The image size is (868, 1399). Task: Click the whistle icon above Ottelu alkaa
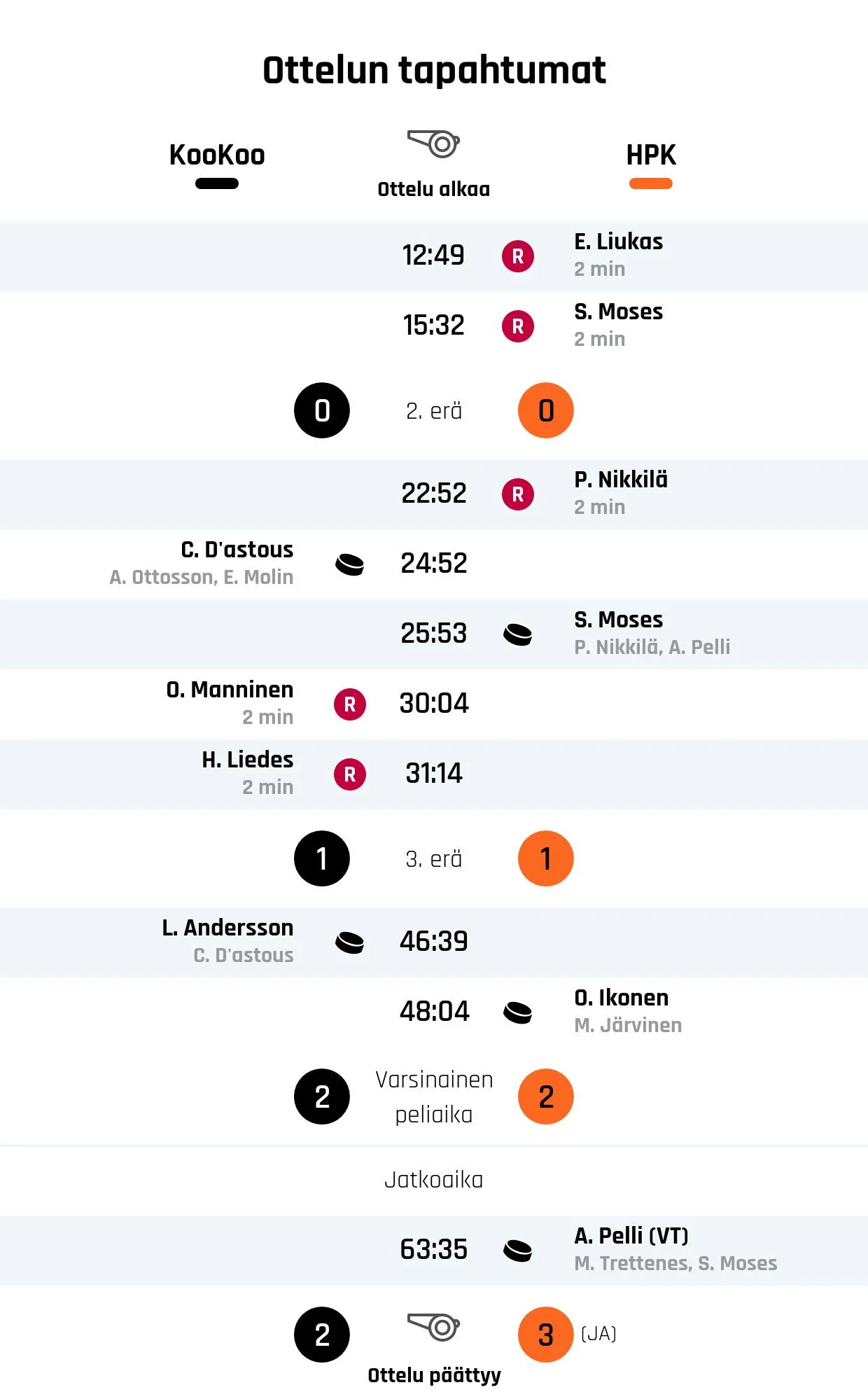click(433, 144)
